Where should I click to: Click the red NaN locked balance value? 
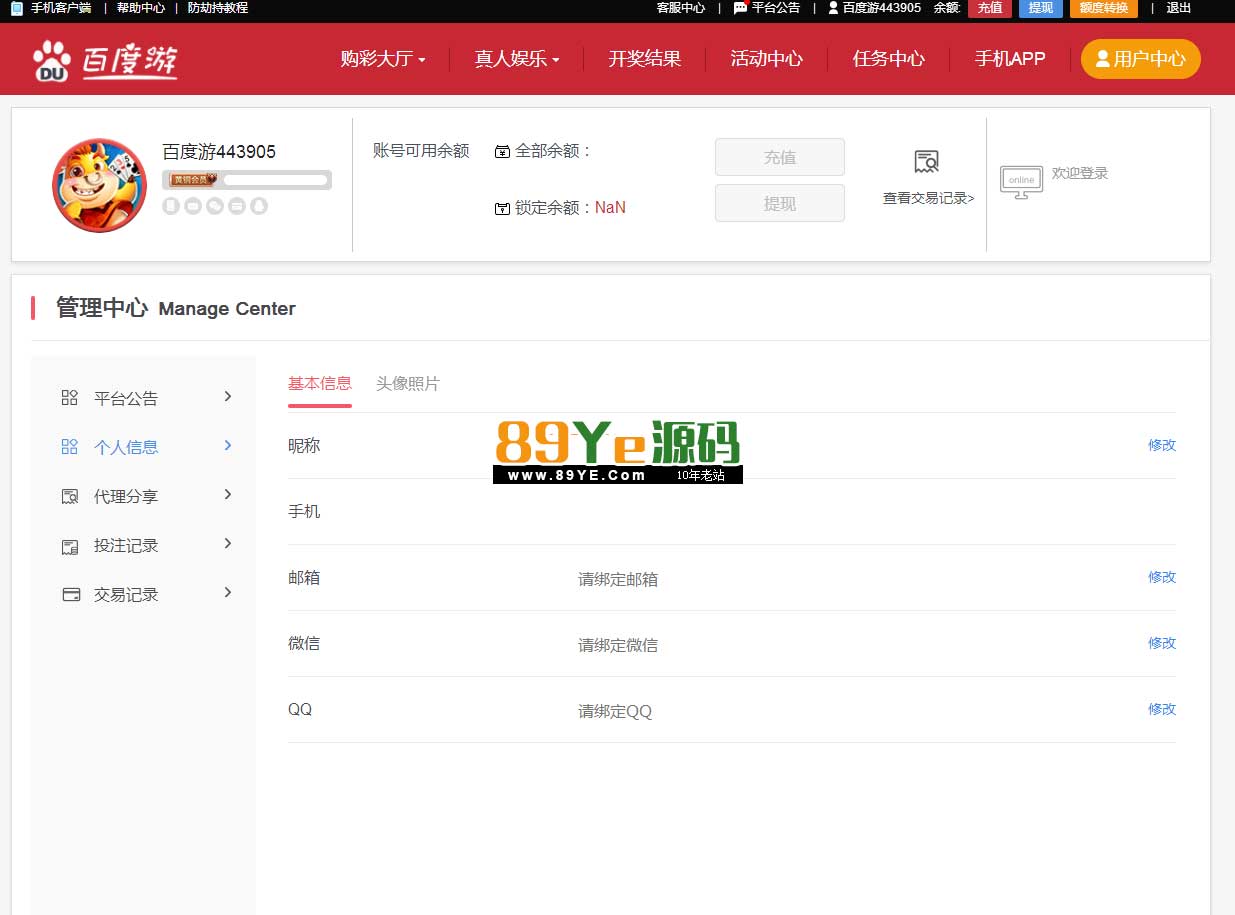(610, 208)
